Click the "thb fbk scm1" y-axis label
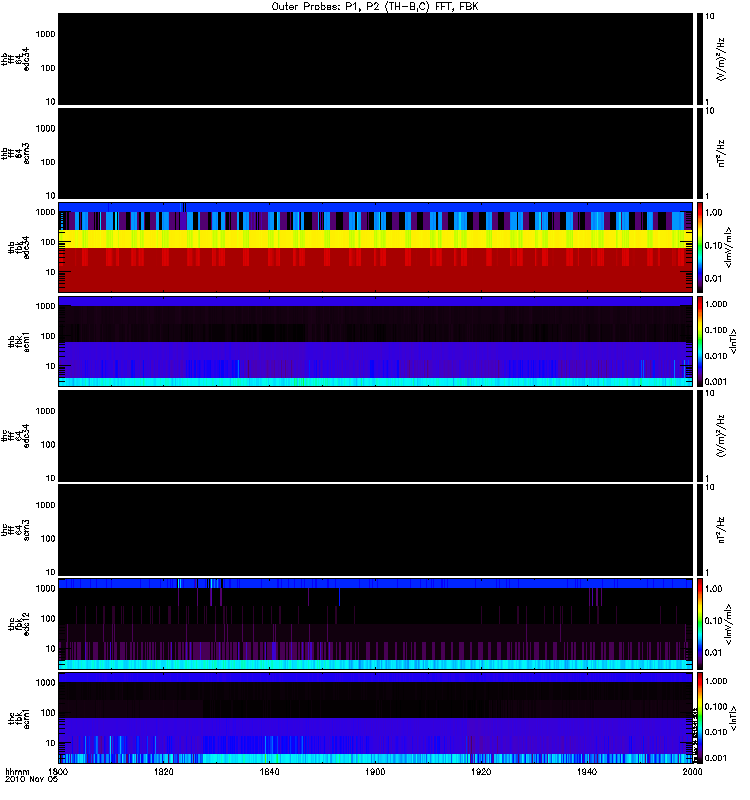This screenshot has width=750, height=800. click(x=19, y=341)
